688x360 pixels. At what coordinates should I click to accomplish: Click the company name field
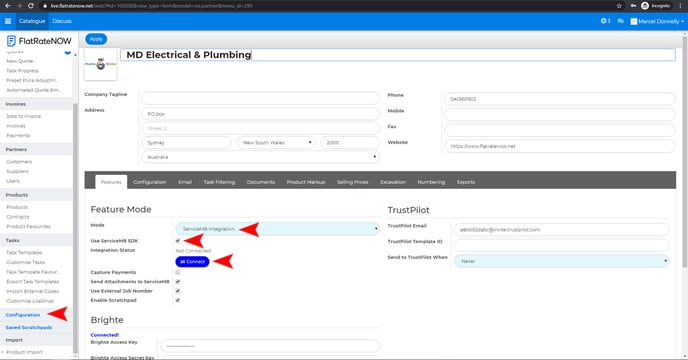point(398,55)
